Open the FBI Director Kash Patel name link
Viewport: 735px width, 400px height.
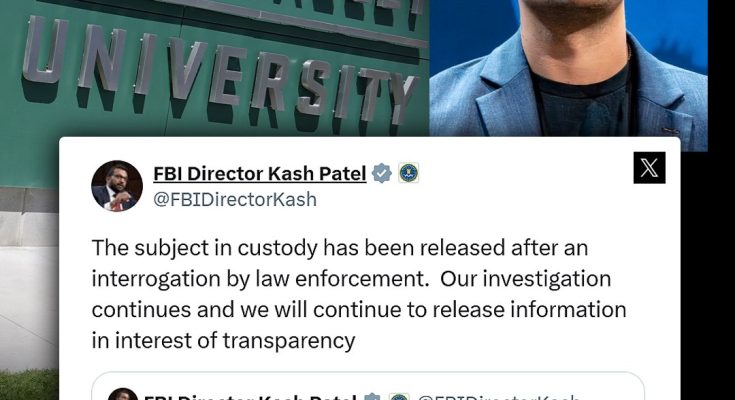tap(259, 173)
